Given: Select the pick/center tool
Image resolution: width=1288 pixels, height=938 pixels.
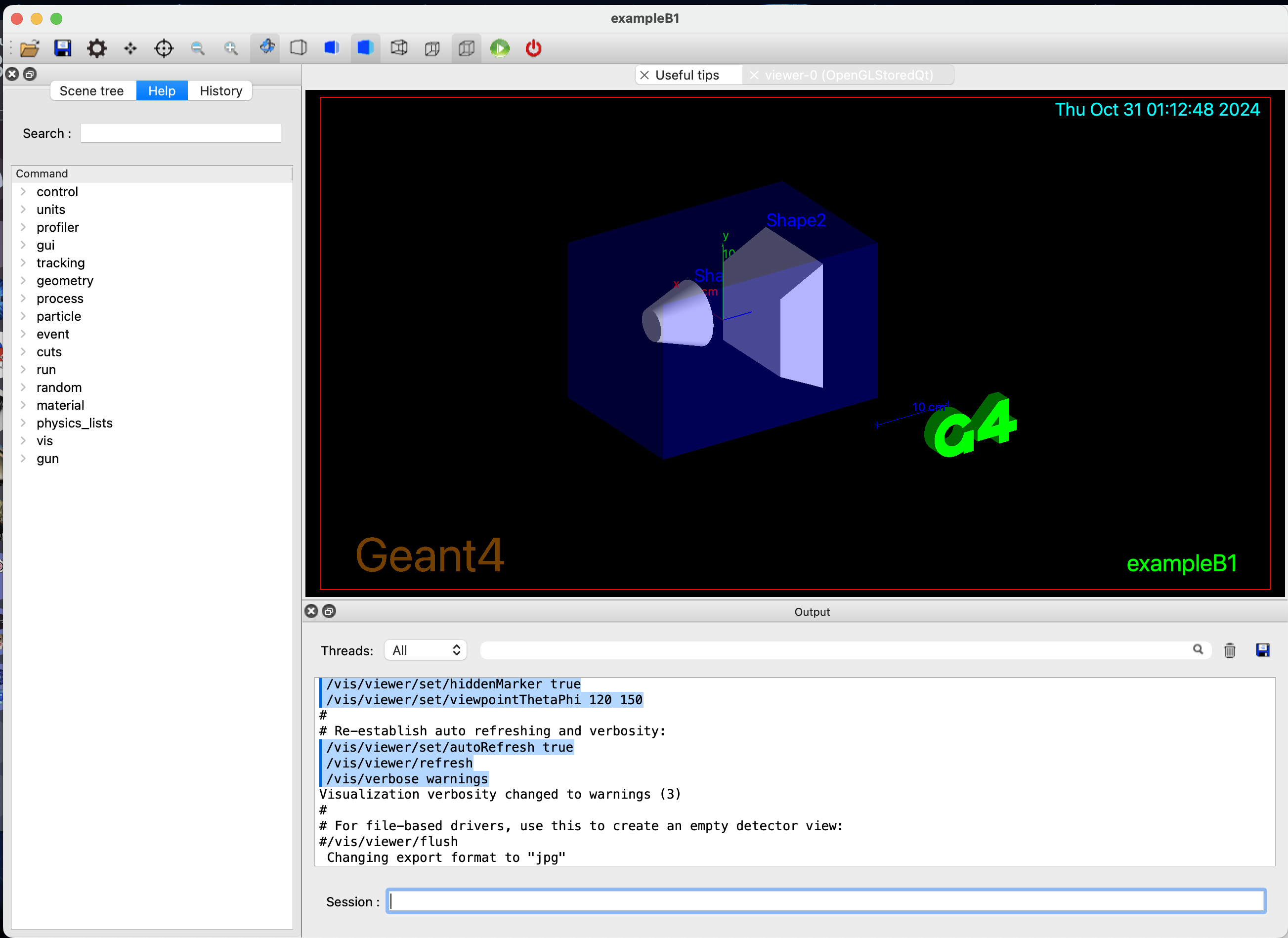Looking at the screenshot, I should click(x=164, y=48).
